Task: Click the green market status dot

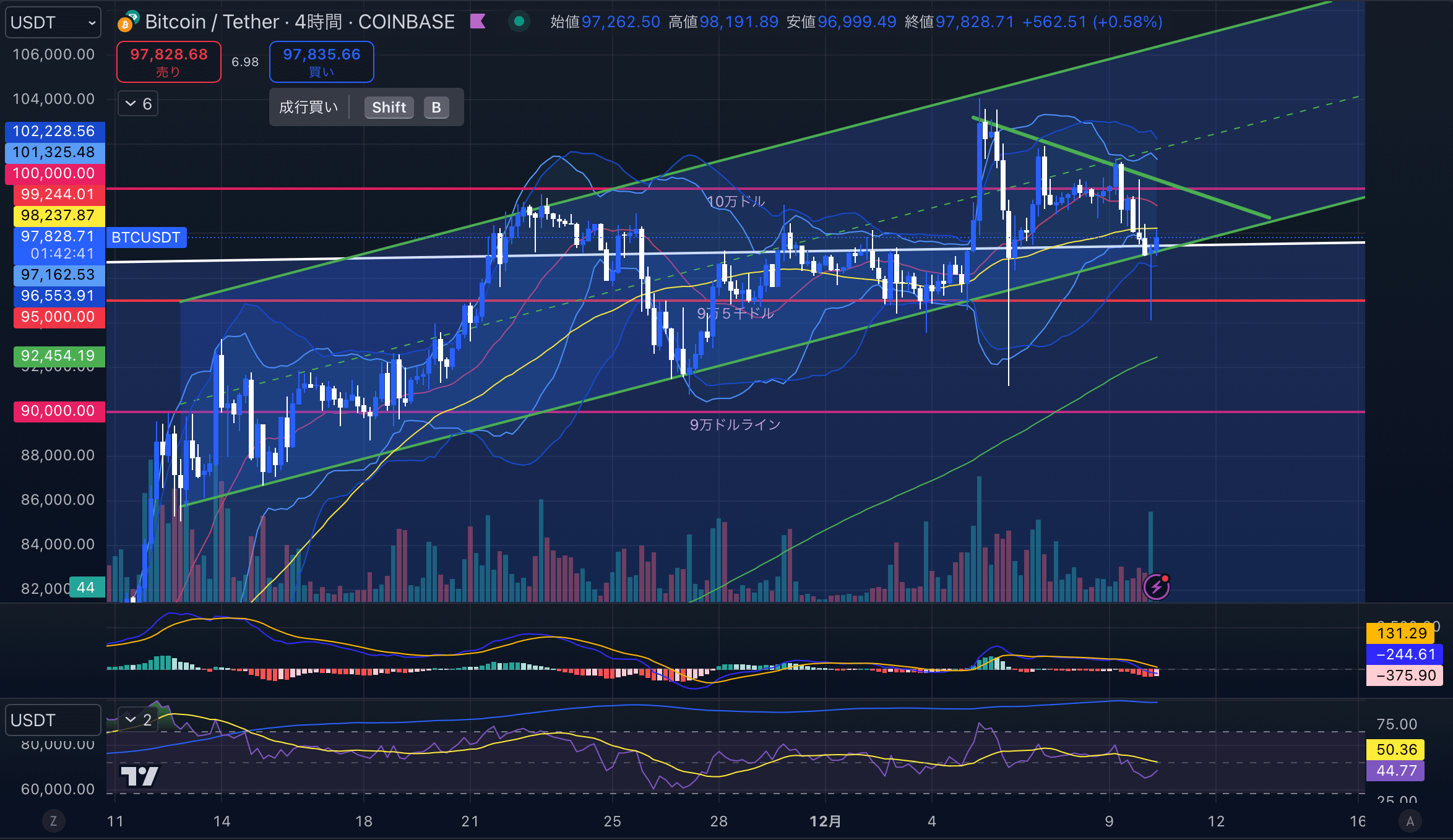Action: [x=519, y=22]
